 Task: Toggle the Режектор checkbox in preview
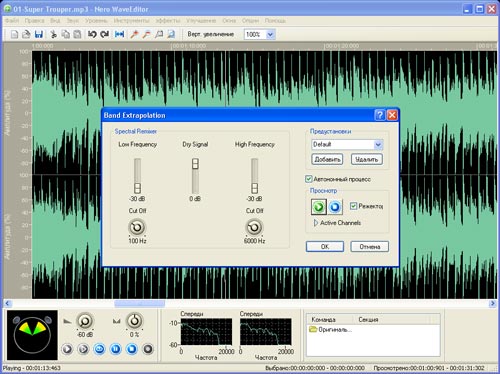click(x=353, y=206)
